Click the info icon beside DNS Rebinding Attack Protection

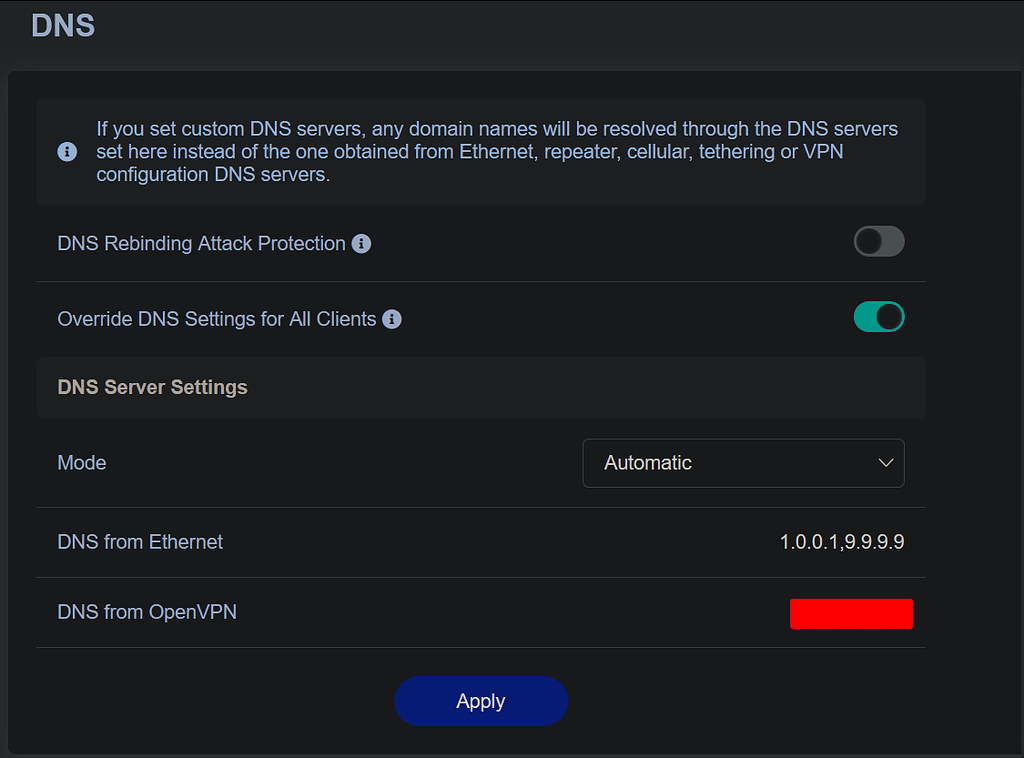[361, 243]
